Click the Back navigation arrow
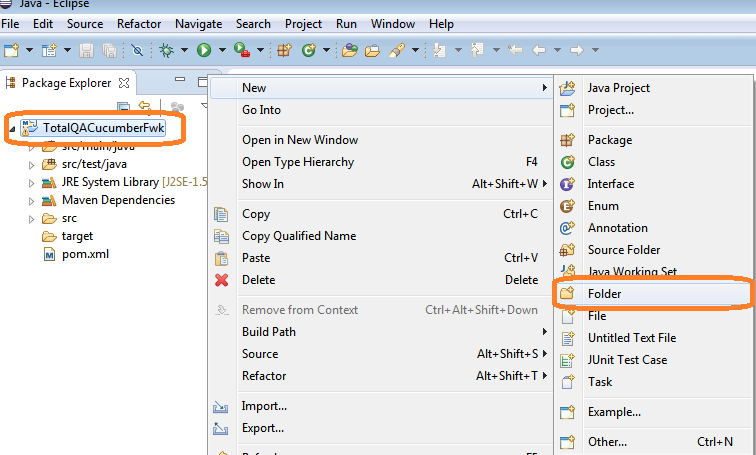The image size is (756, 455). click(539, 50)
